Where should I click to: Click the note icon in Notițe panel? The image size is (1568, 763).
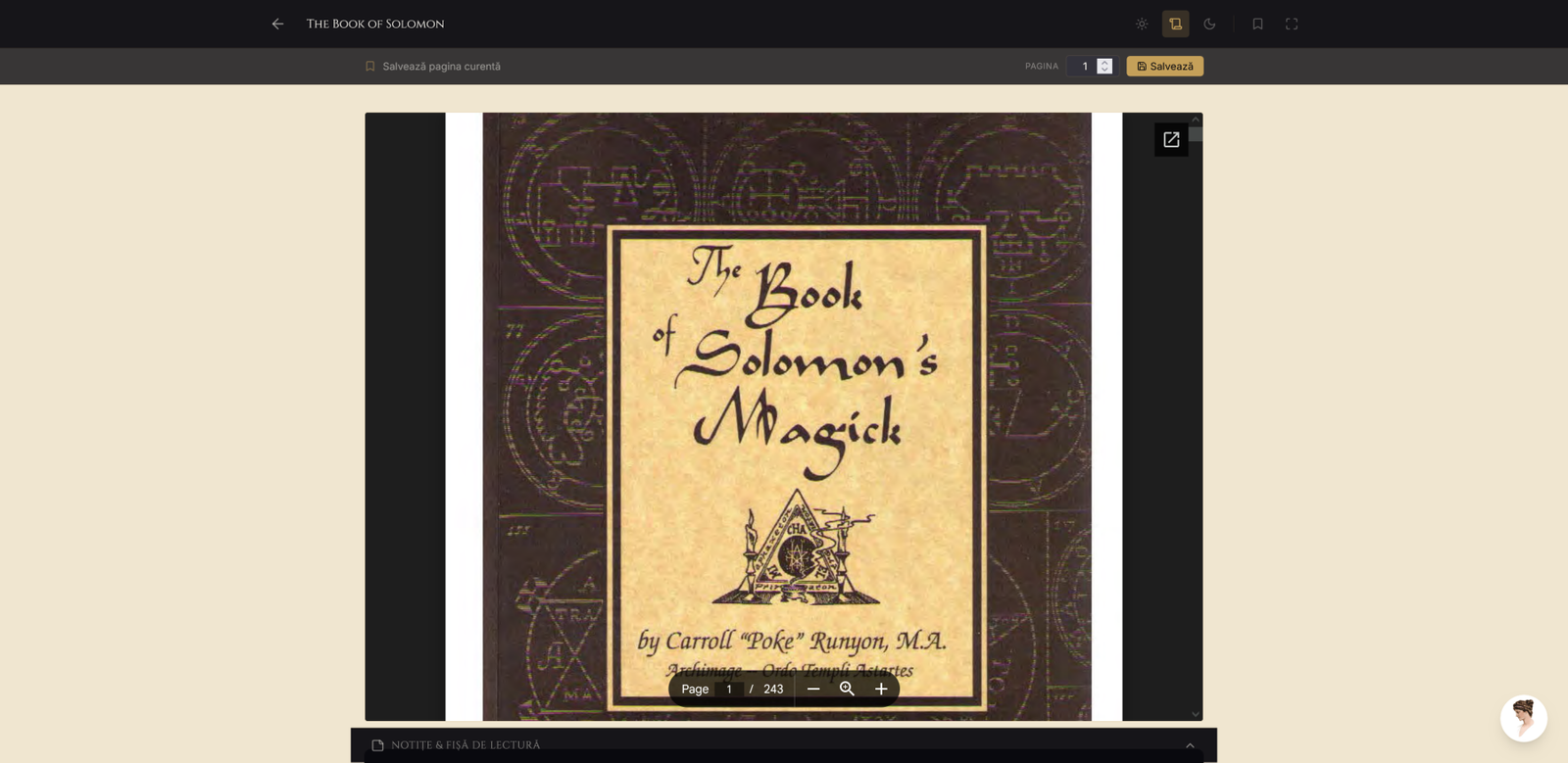coord(377,745)
